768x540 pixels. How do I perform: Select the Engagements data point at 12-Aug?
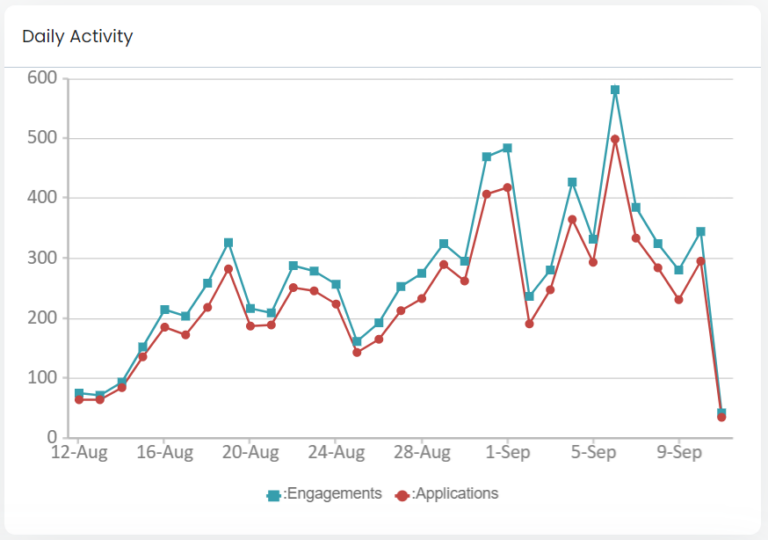coord(79,394)
